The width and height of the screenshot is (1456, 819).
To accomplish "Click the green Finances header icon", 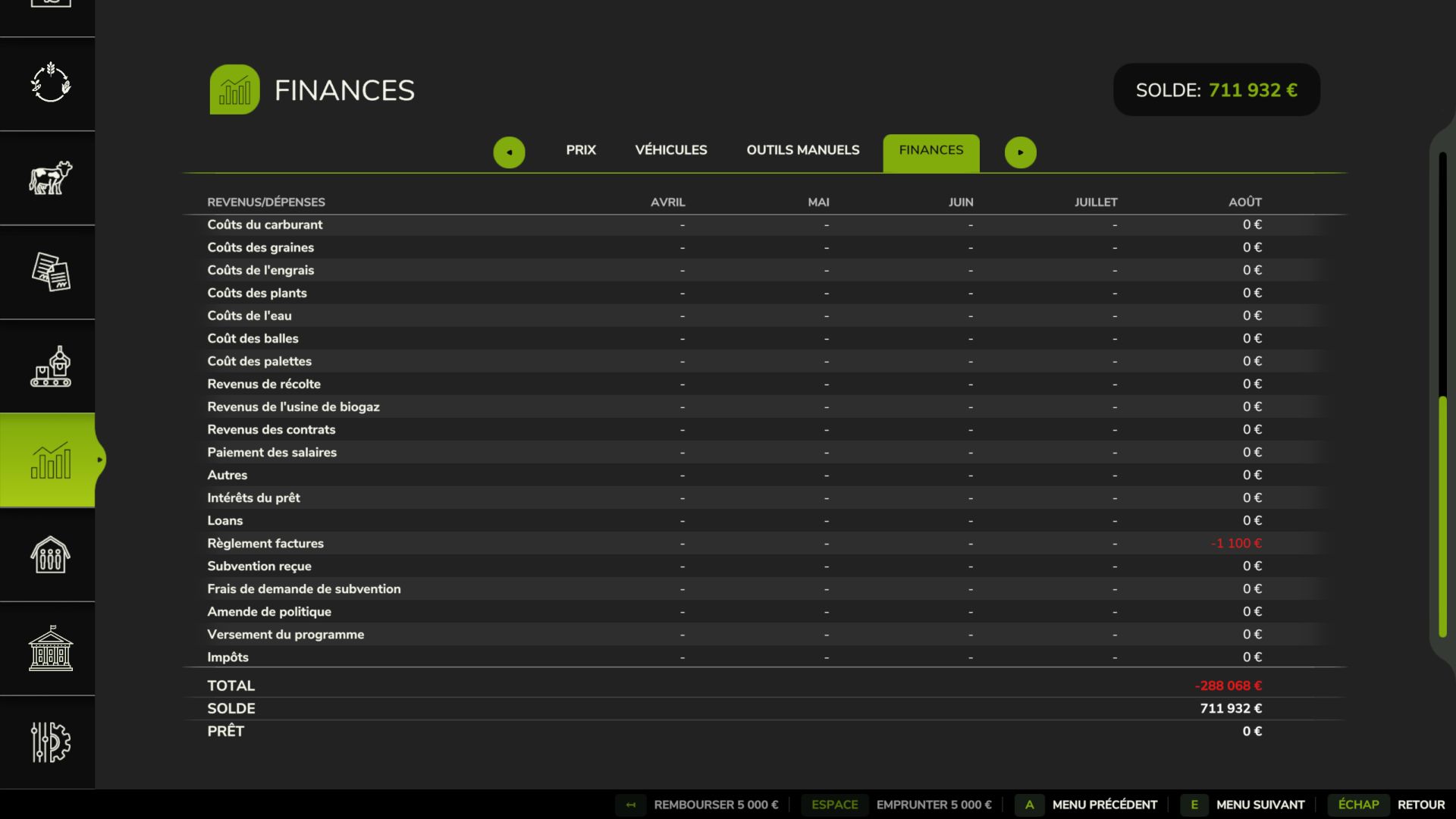I will pyautogui.click(x=234, y=89).
